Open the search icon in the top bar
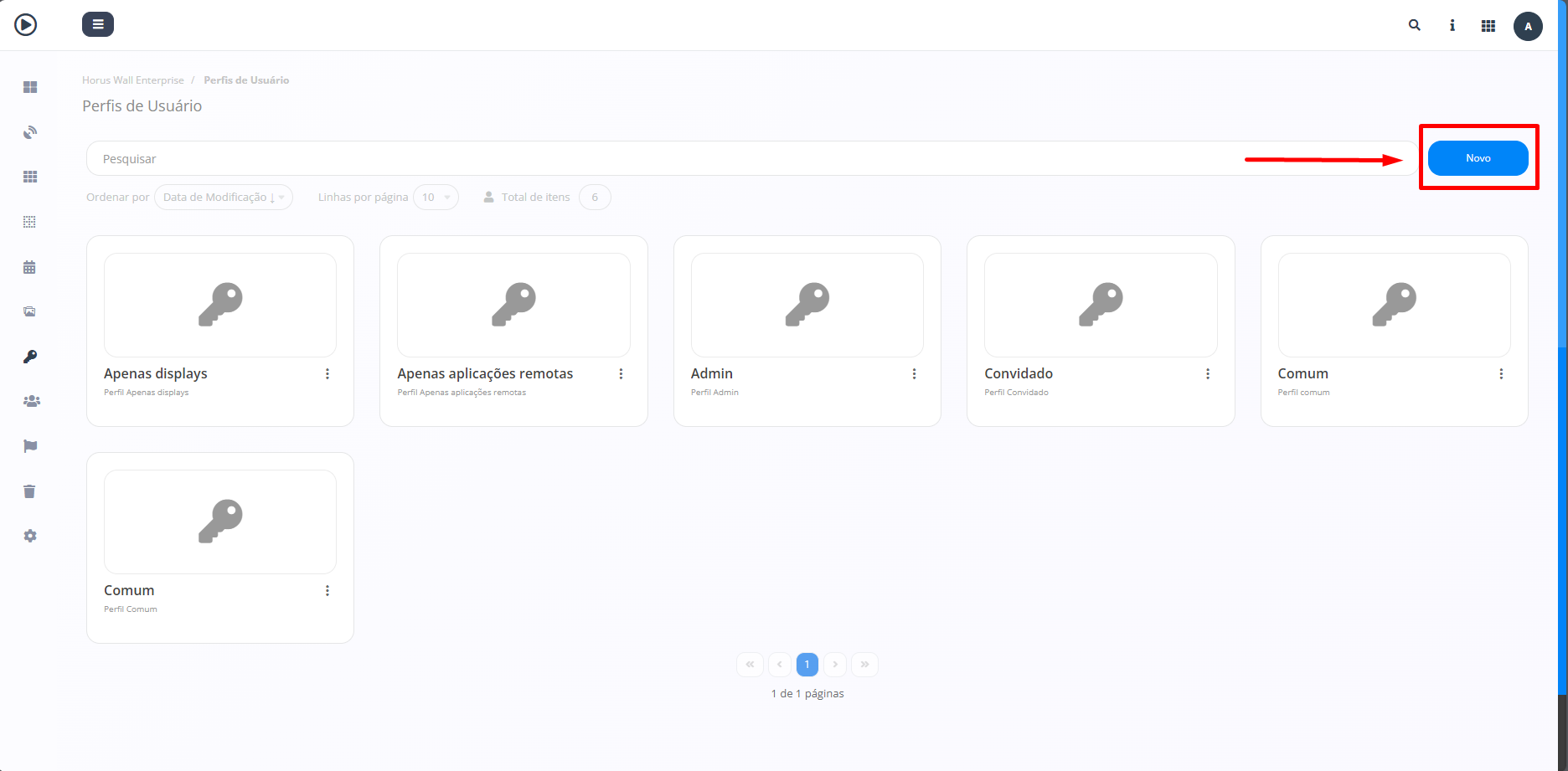This screenshot has height=771, width=1568. coord(1414,25)
